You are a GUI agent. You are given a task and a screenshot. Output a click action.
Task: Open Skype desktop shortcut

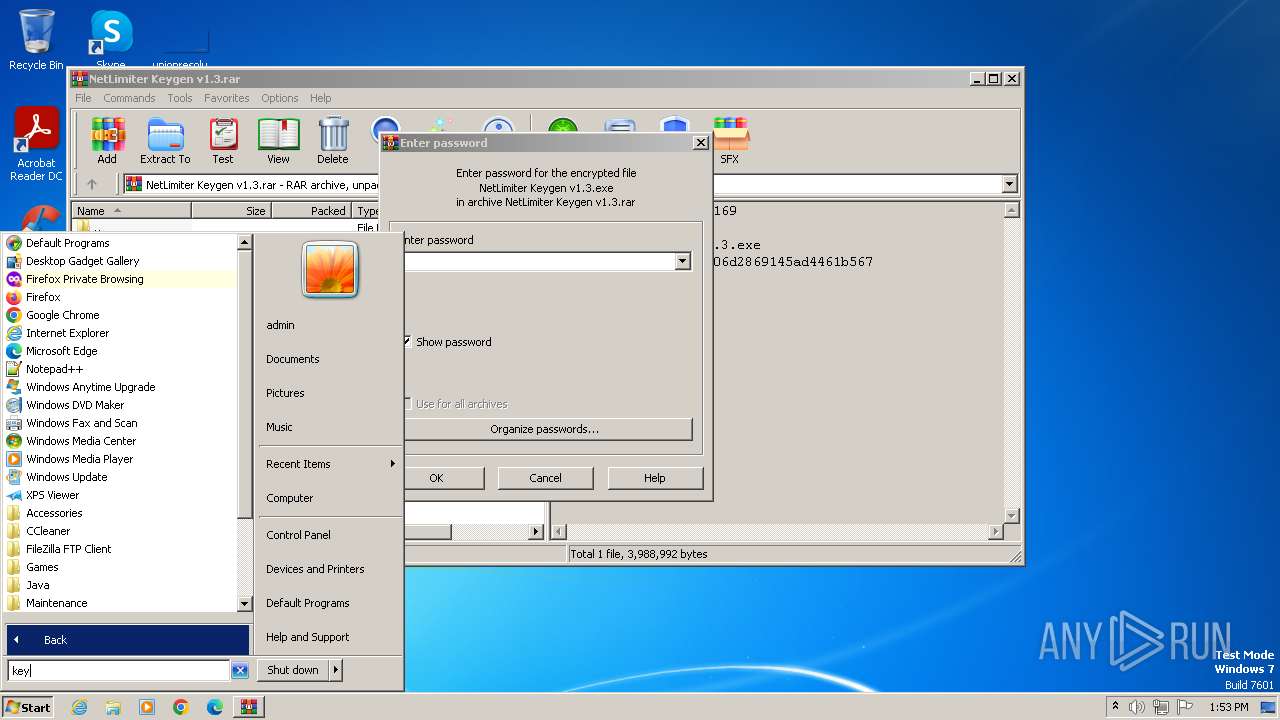[111, 40]
